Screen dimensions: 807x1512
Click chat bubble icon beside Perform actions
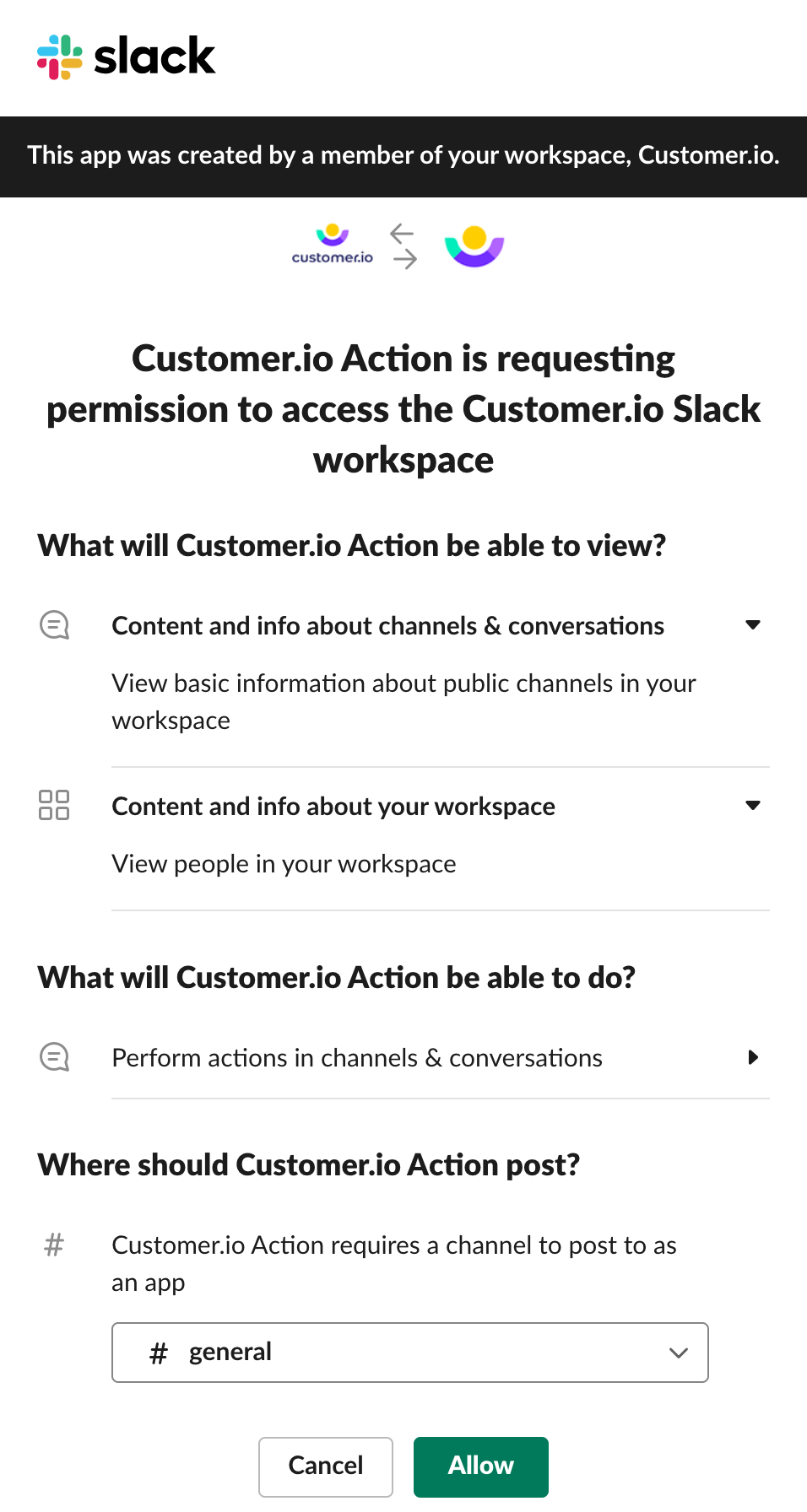[x=55, y=1056]
